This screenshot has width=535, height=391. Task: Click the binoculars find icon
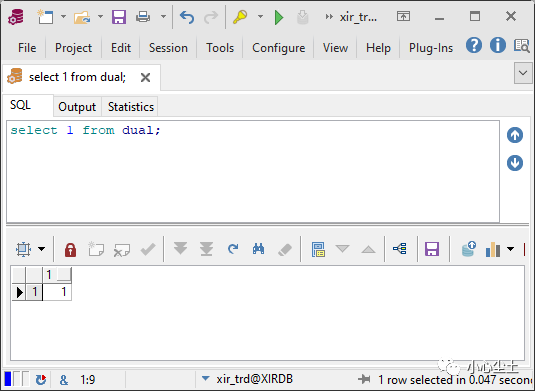pos(258,249)
